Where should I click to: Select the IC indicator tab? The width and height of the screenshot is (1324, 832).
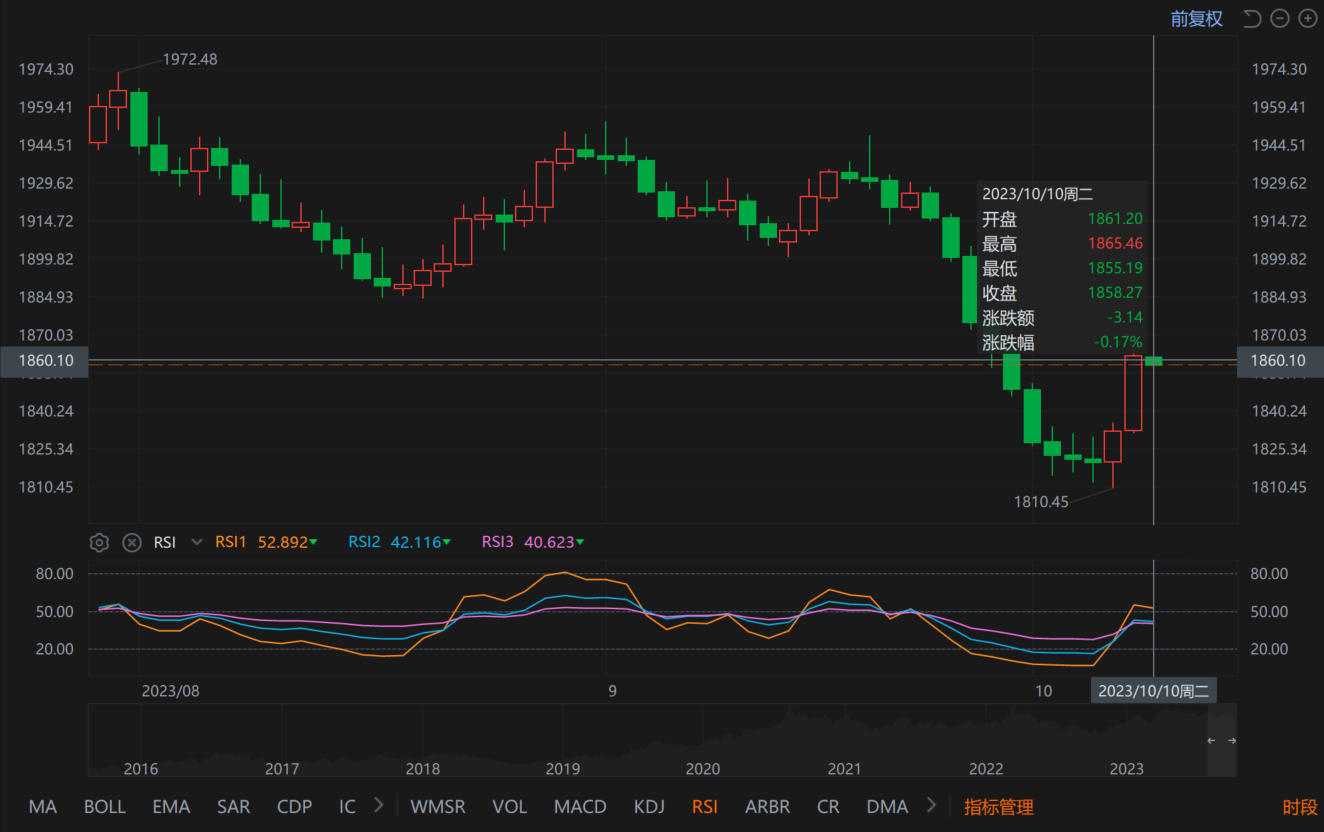pyautogui.click(x=347, y=807)
